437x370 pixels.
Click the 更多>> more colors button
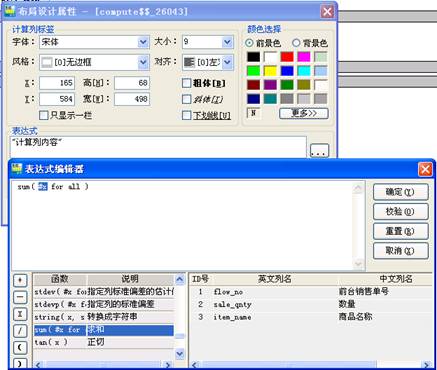pyautogui.click(x=304, y=113)
